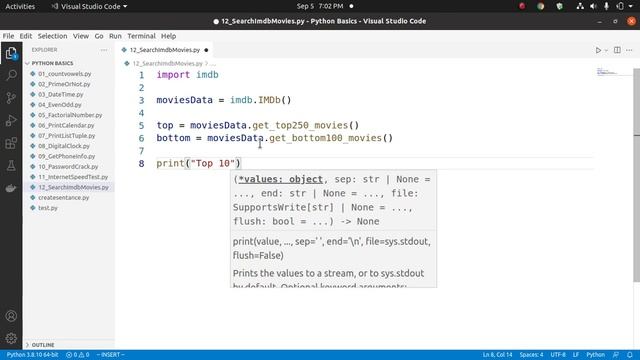The height and width of the screenshot is (360, 640).
Task: Split the editor to the right
Action: [617, 50]
